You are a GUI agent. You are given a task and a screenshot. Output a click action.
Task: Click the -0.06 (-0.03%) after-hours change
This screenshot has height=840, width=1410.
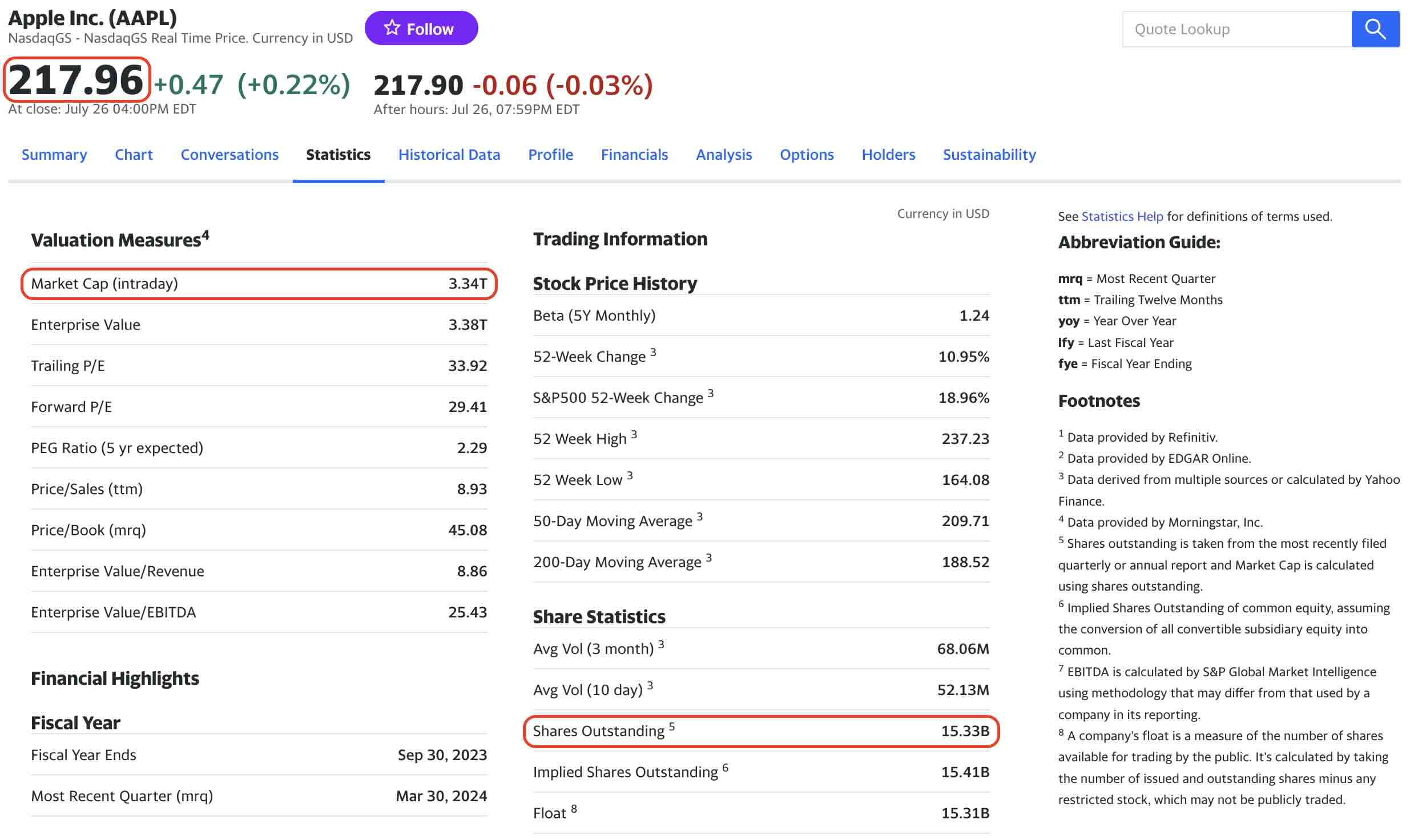(562, 86)
